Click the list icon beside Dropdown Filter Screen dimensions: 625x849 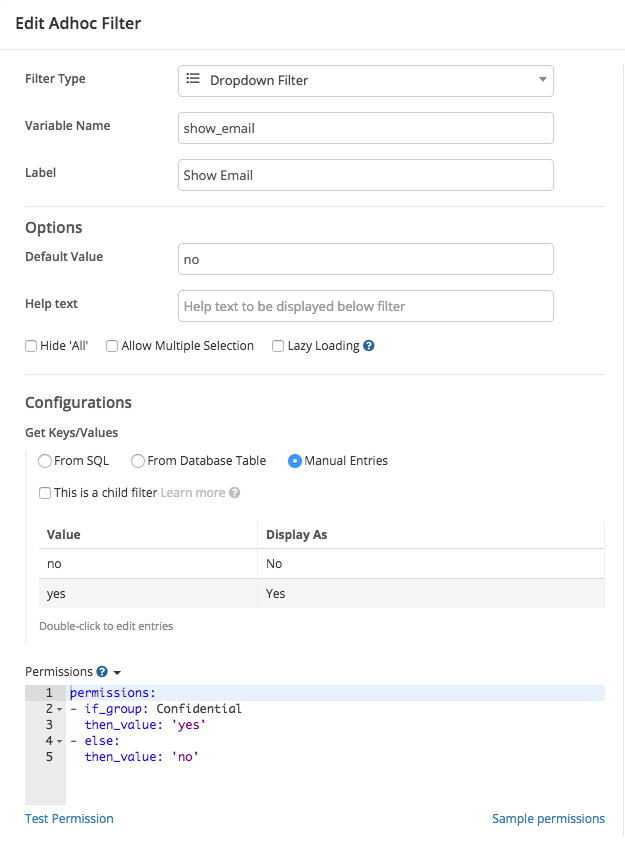(193, 81)
